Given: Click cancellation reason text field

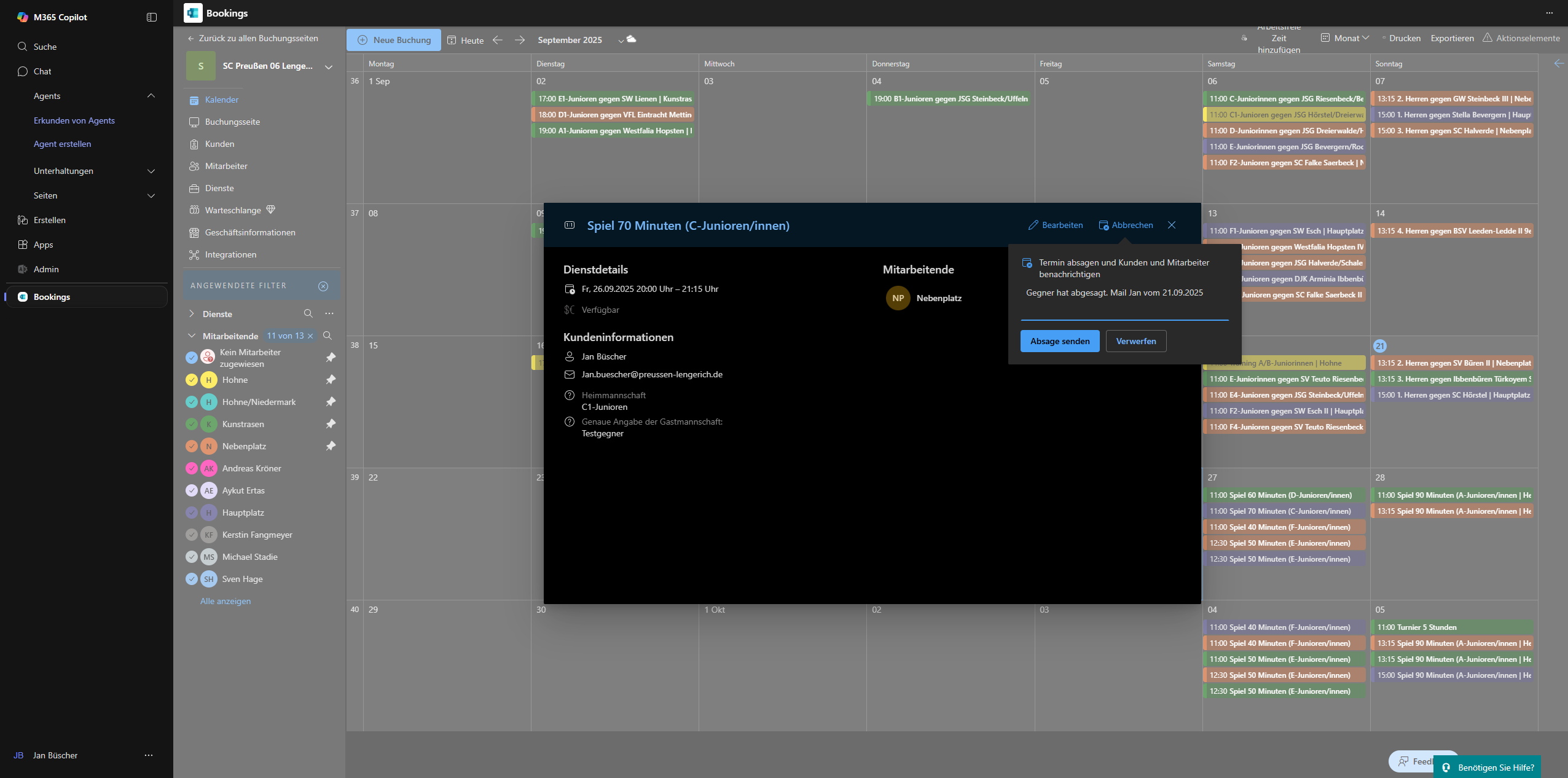Looking at the screenshot, I should pyautogui.click(x=1124, y=301).
